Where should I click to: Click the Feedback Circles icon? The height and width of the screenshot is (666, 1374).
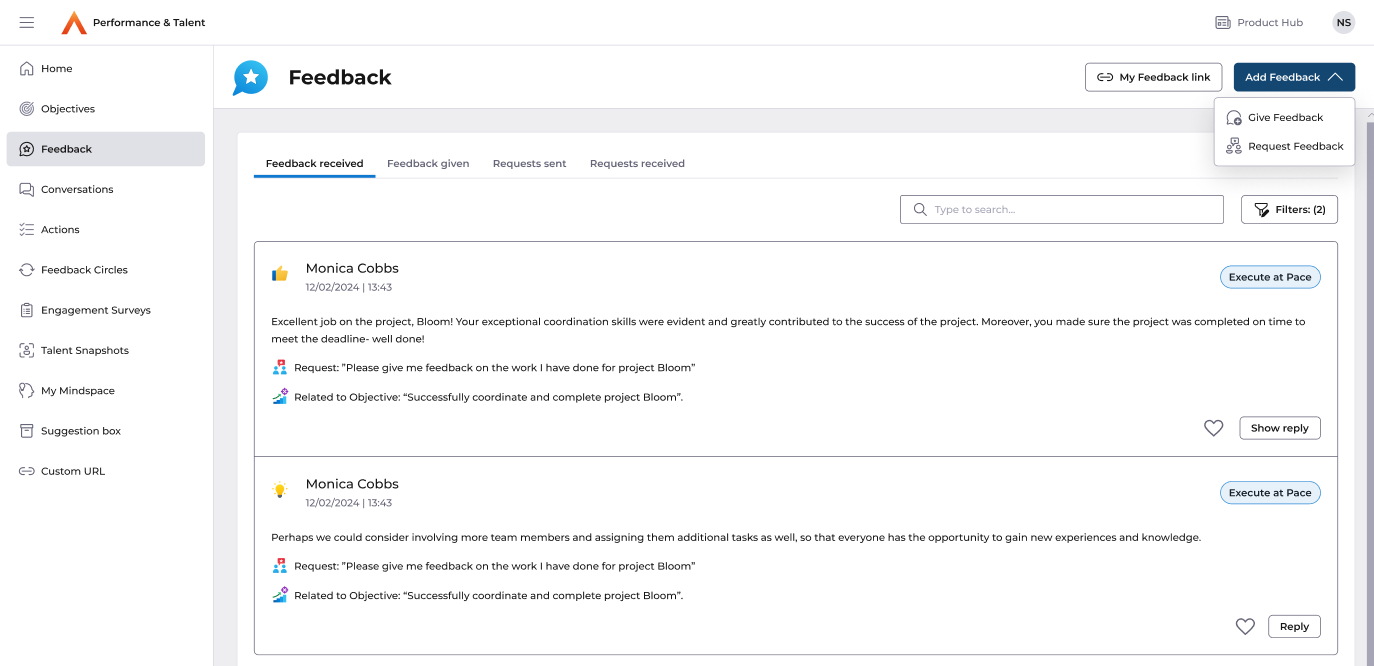pyautogui.click(x=27, y=270)
